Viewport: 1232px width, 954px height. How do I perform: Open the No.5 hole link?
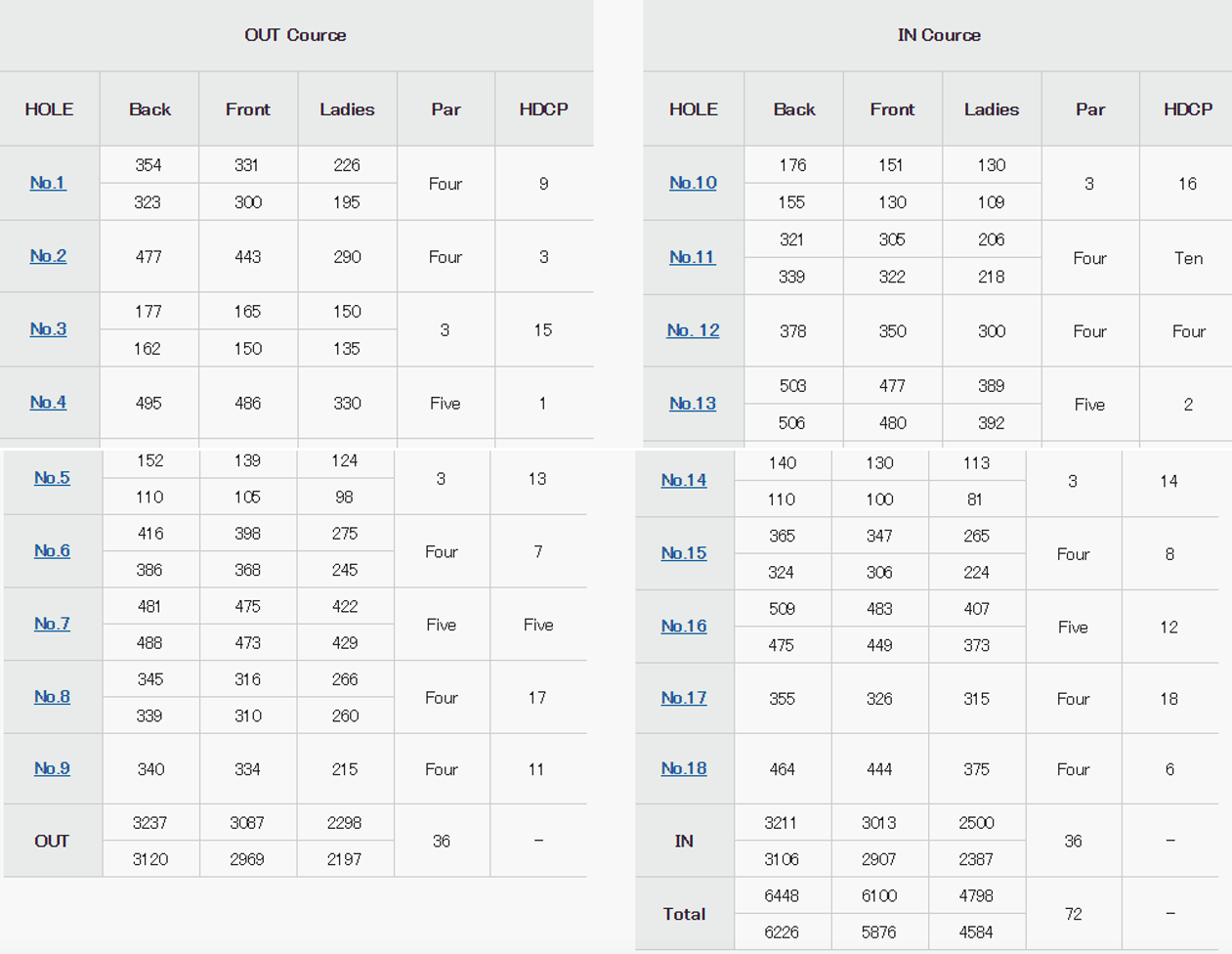point(52,478)
